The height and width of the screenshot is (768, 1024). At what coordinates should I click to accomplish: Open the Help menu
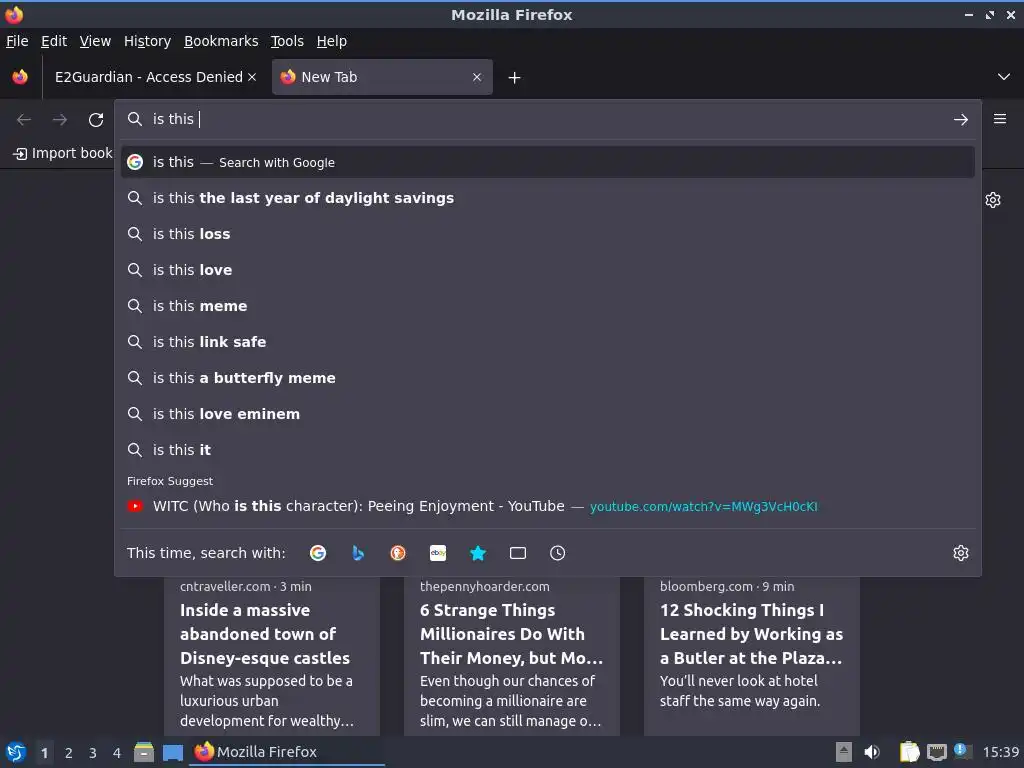[x=332, y=41]
